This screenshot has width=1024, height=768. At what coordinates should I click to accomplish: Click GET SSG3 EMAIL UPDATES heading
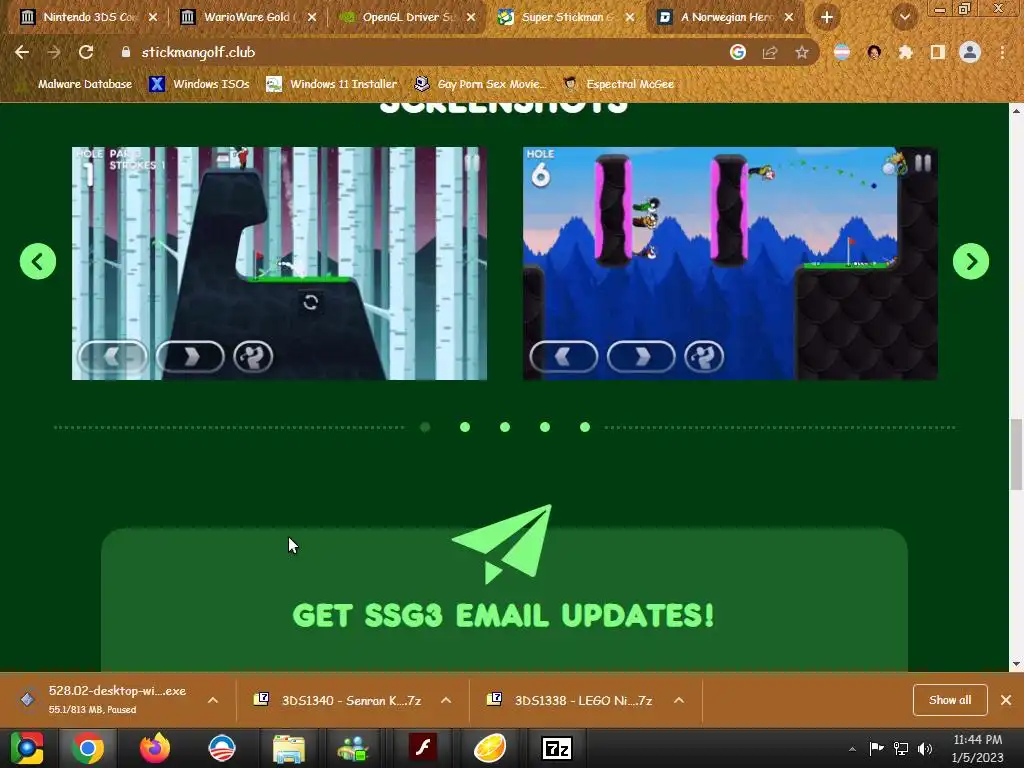(x=503, y=615)
